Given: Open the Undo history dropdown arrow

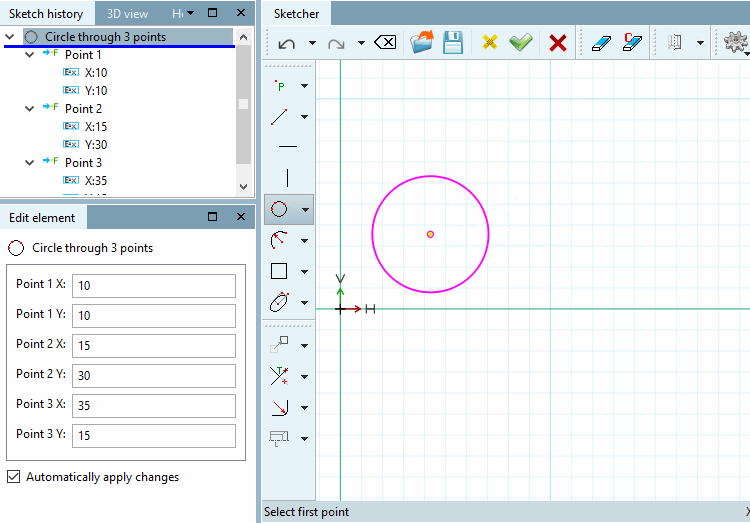Looking at the screenshot, I should point(312,43).
